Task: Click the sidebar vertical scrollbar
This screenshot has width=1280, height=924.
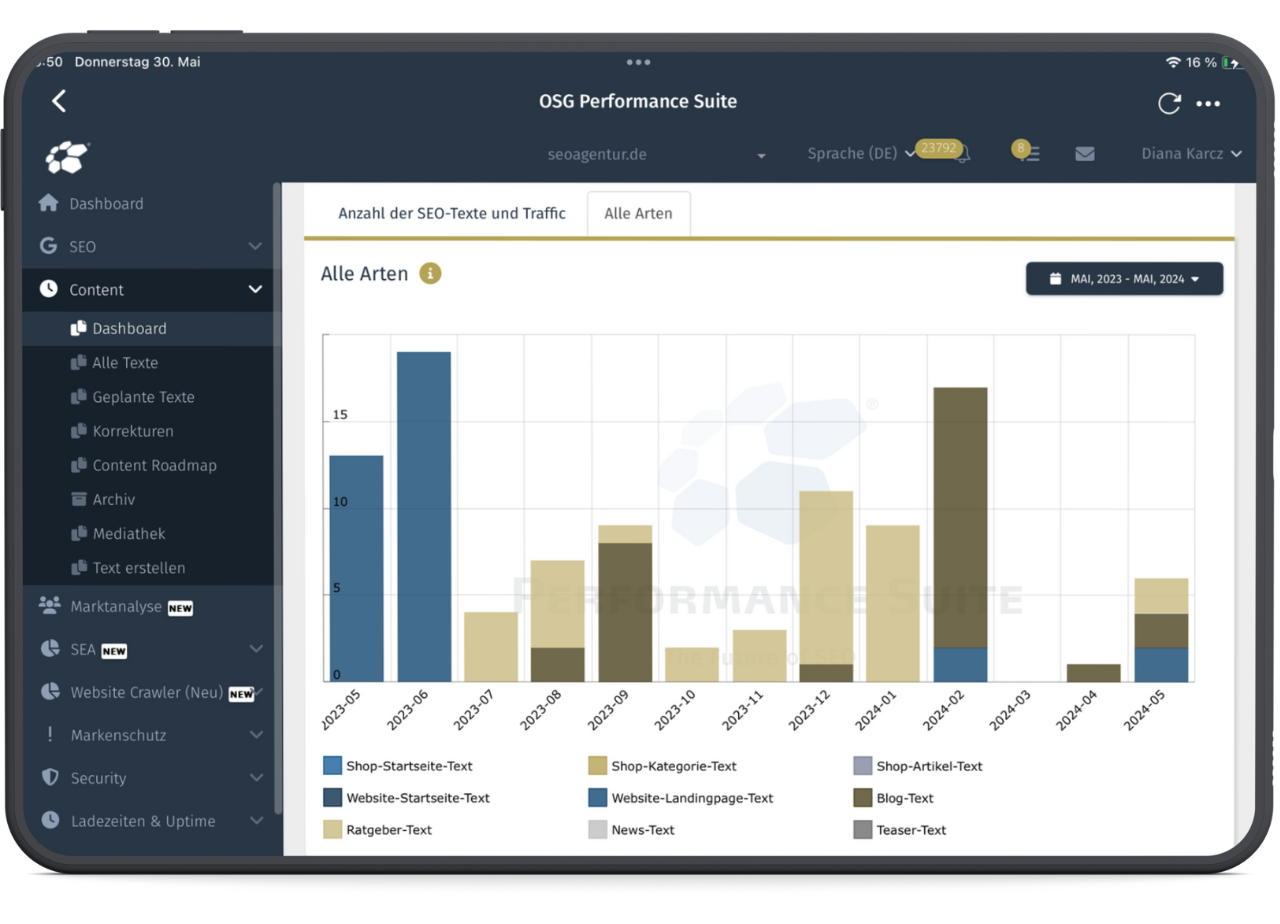Action: [x=277, y=500]
